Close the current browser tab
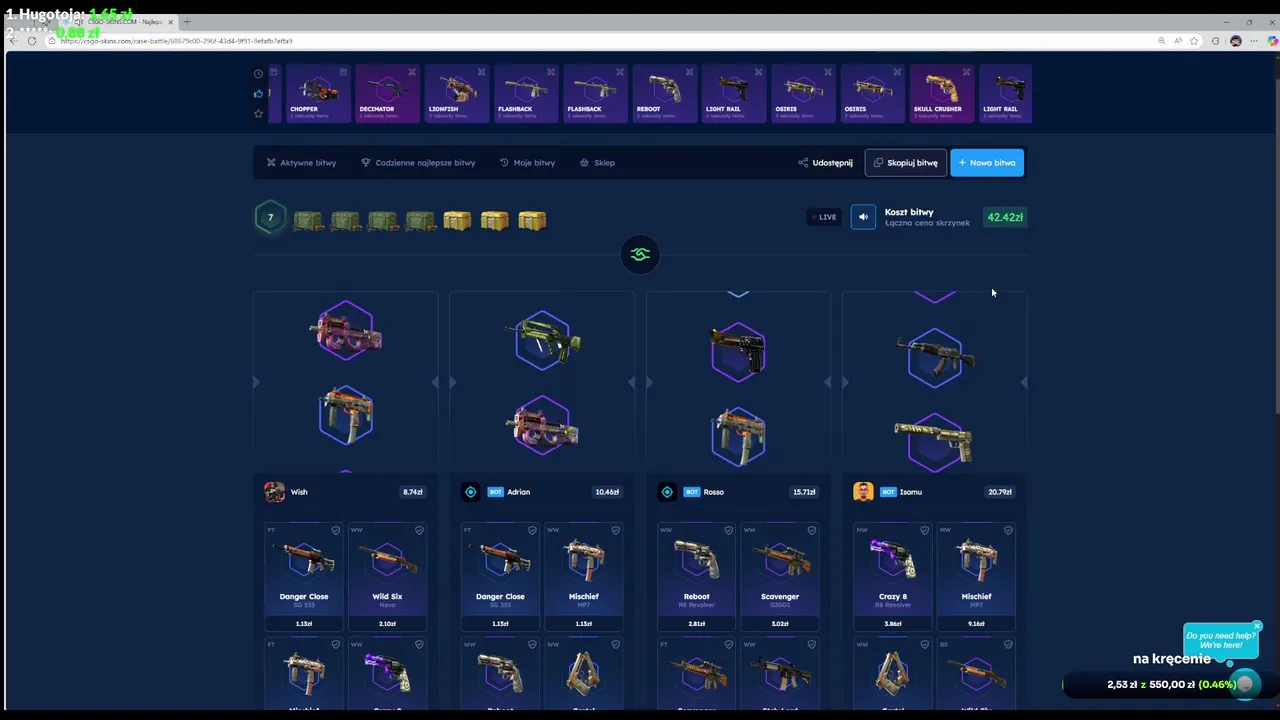The image size is (1280, 720). coord(170,21)
